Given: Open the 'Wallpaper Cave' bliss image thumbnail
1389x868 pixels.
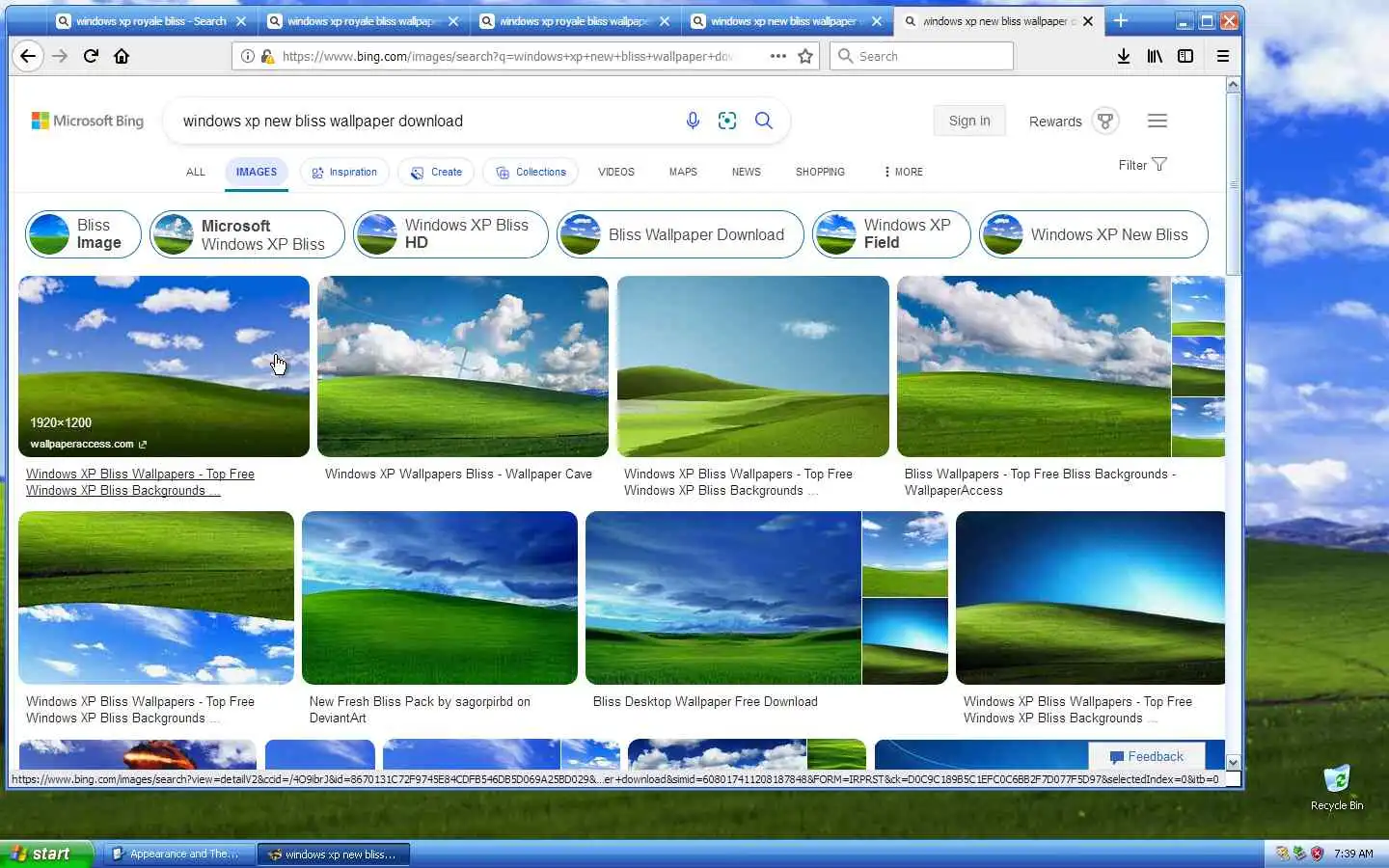Looking at the screenshot, I should coord(463,366).
